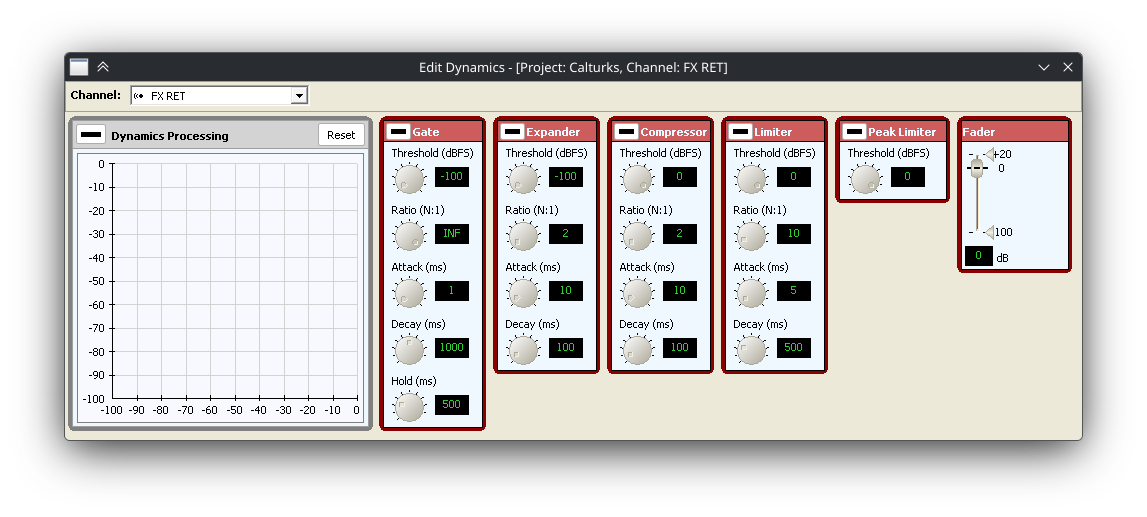Toggle the Gate enable switch
1147x517 pixels.
pyautogui.click(x=398, y=132)
